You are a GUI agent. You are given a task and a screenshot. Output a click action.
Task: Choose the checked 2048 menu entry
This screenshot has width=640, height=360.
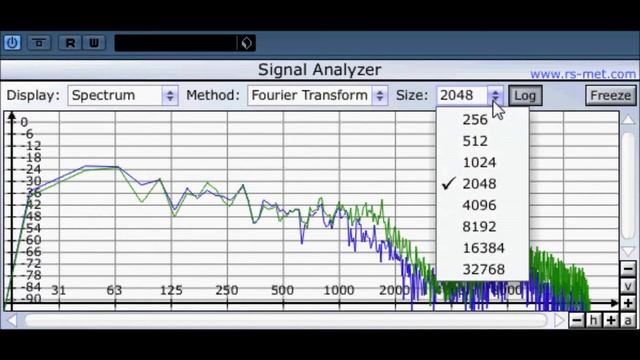click(x=482, y=184)
